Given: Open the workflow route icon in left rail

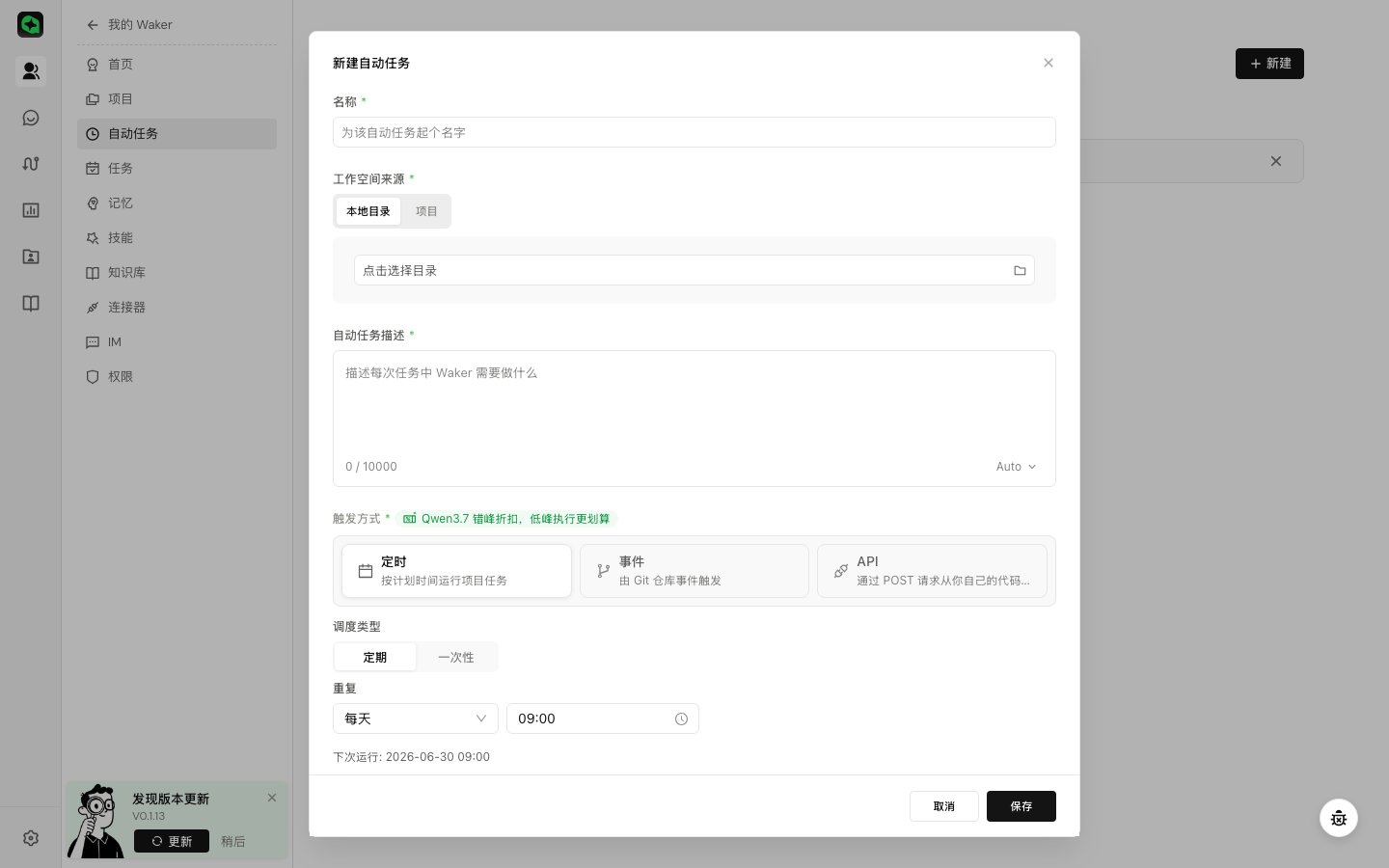Looking at the screenshot, I should pos(31,164).
